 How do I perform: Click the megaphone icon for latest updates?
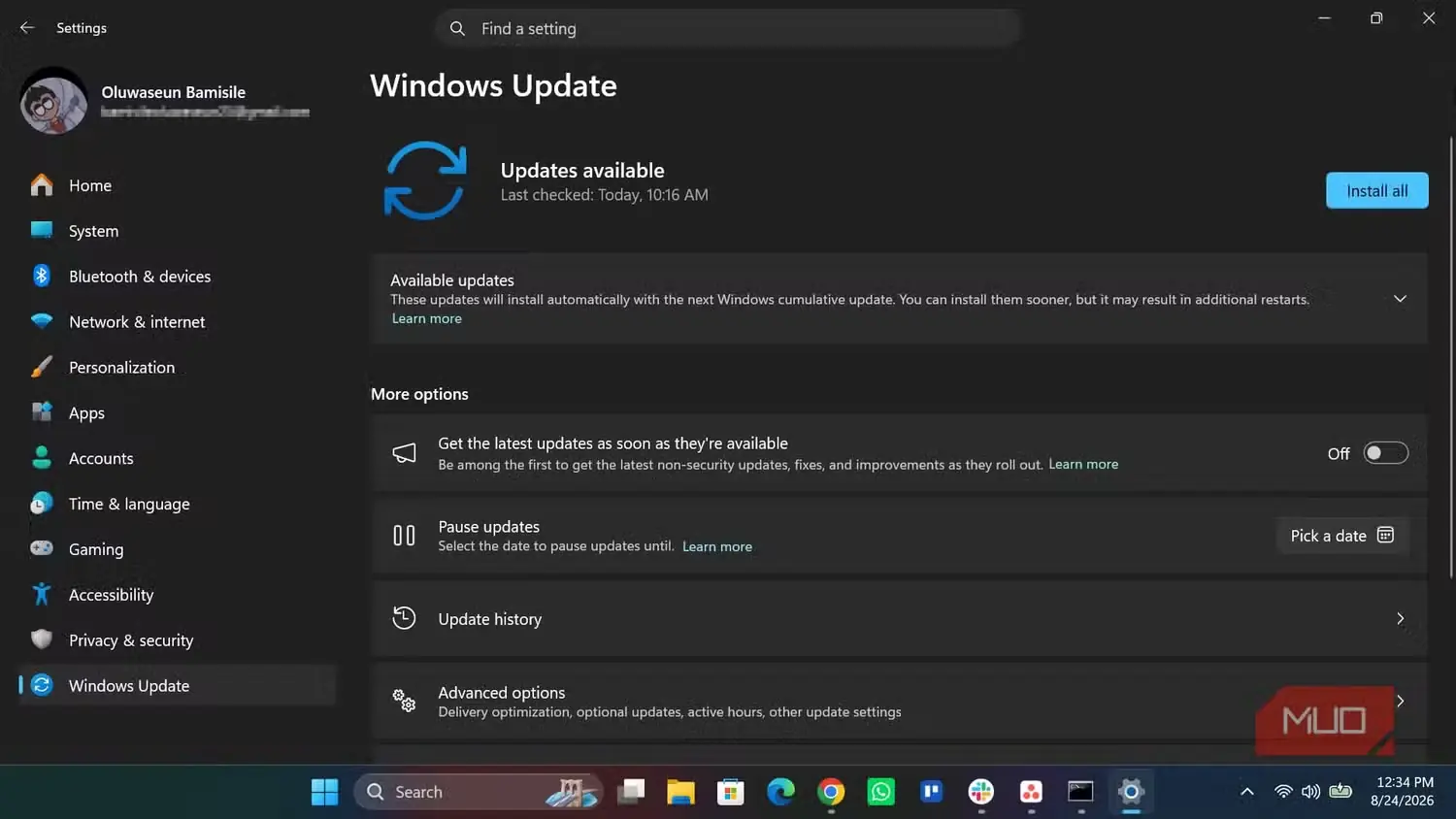pyautogui.click(x=404, y=453)
